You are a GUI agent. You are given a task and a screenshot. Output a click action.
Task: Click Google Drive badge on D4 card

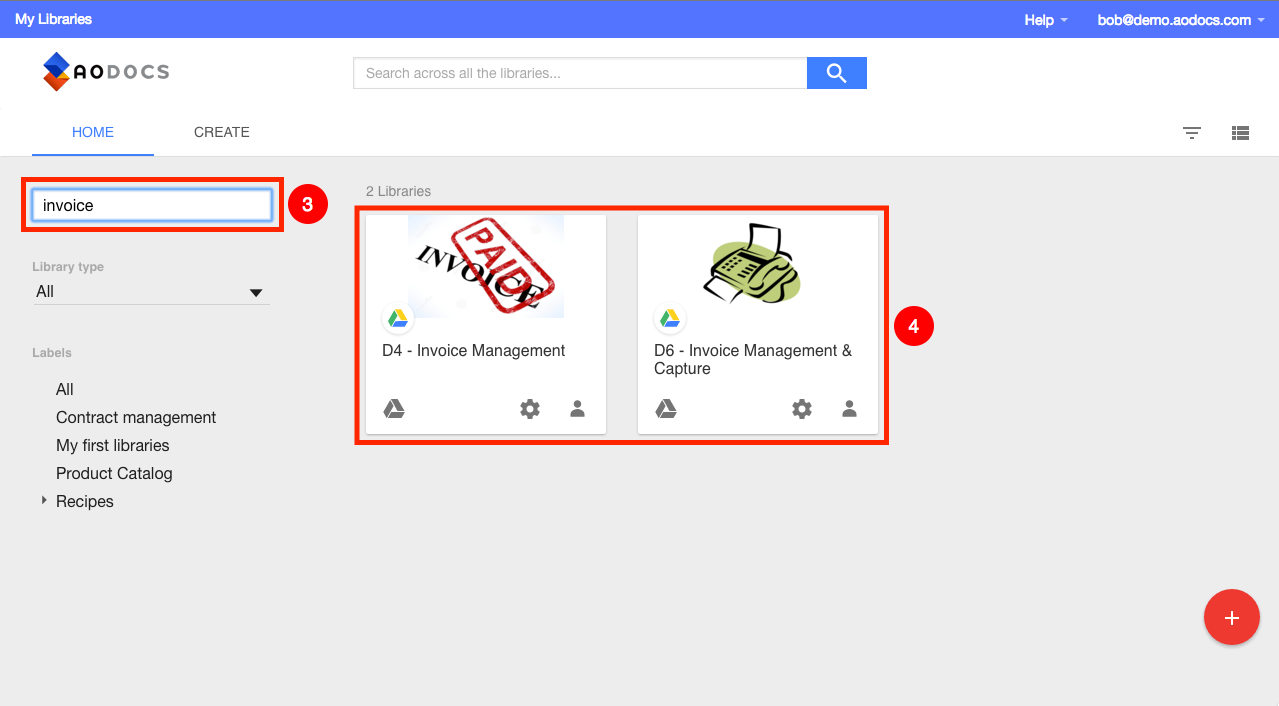(398, 318)
